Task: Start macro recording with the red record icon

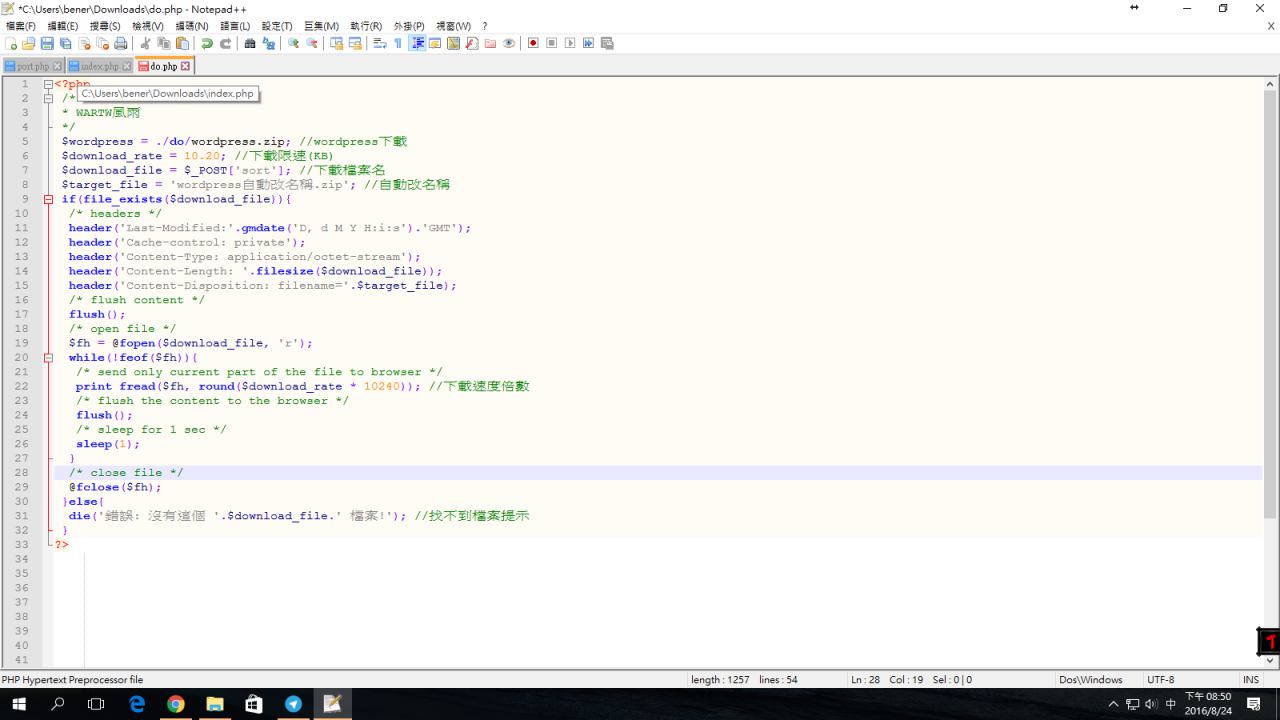Action: [x=533, y=44]
